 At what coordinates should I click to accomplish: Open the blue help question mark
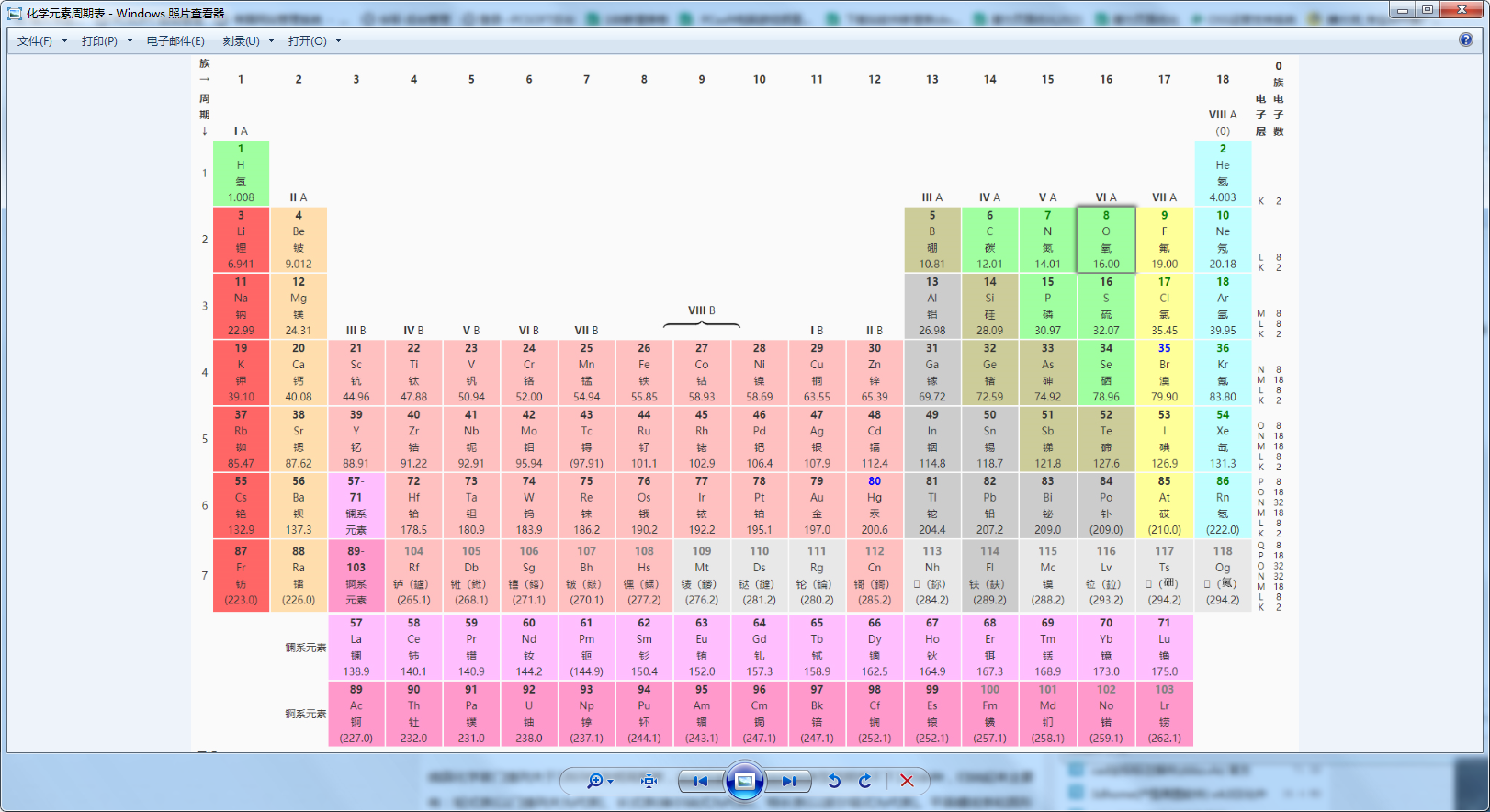point(1466,39)
